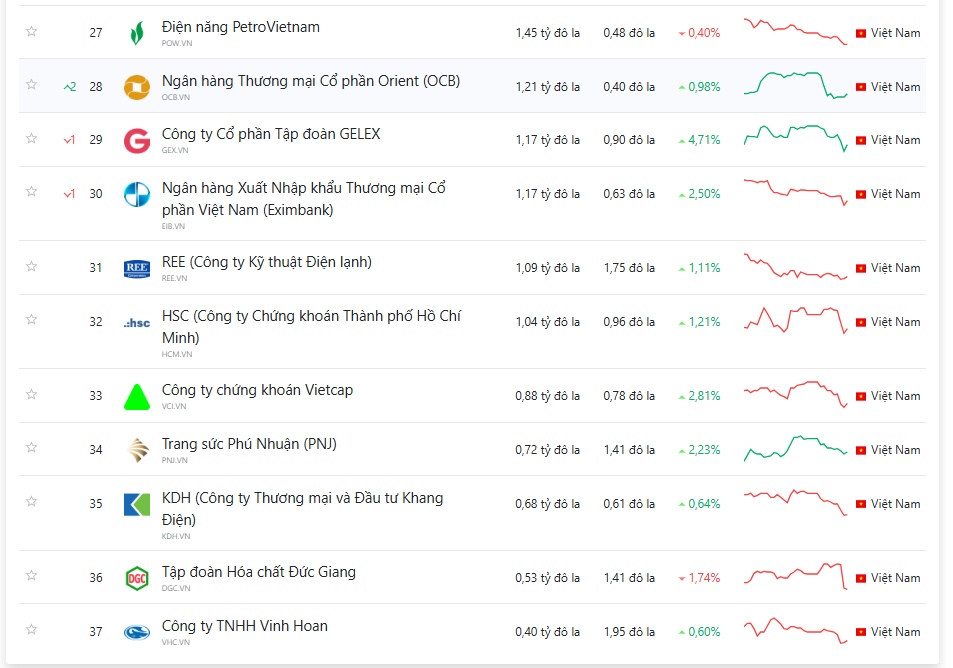Screen dimensions: 953x668
Task: Click the Vietnam flag in REE row
Action: 861,268
